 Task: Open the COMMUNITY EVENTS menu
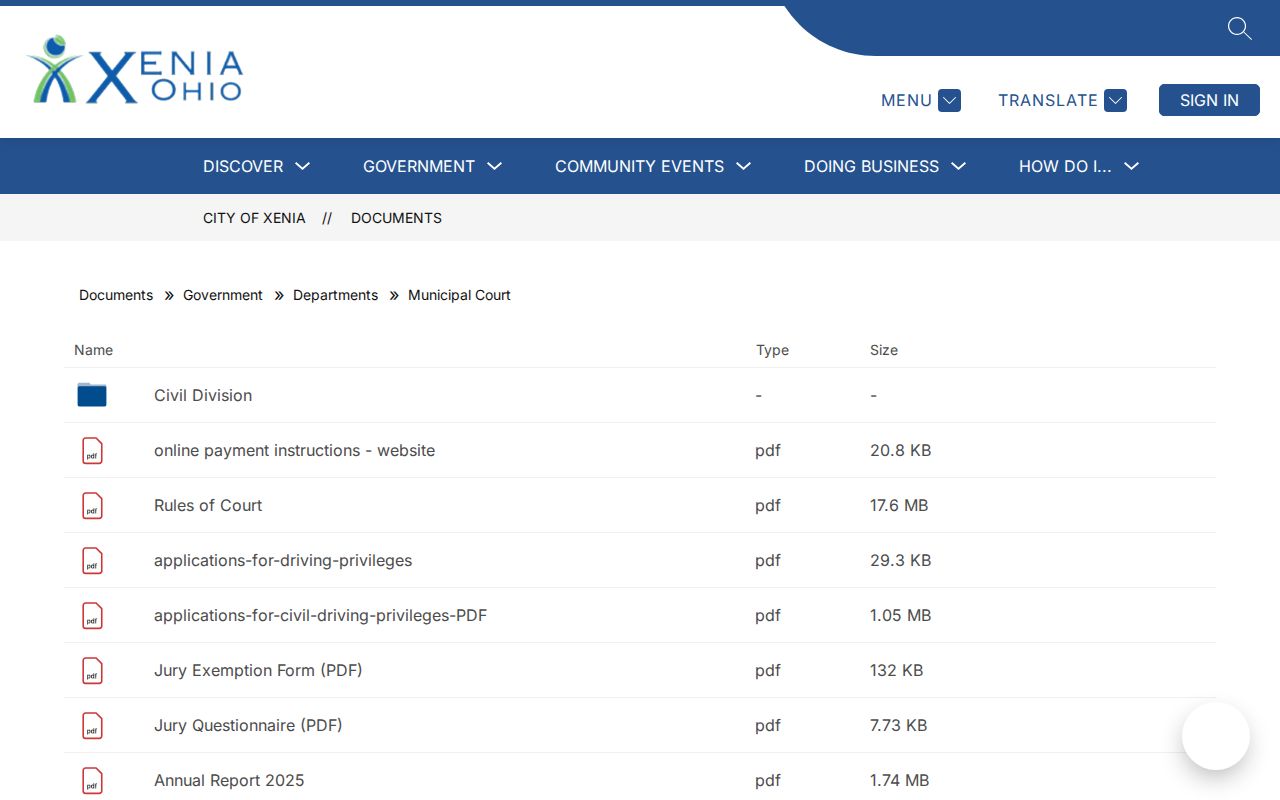[x=653, y=166]
